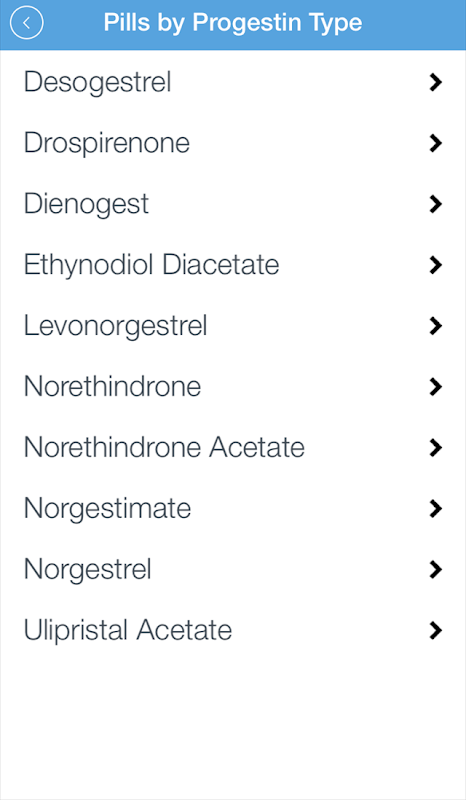Select the Norethindrone row
The image size is (466, 800).
pyautogui.click(x=233, y=387)
